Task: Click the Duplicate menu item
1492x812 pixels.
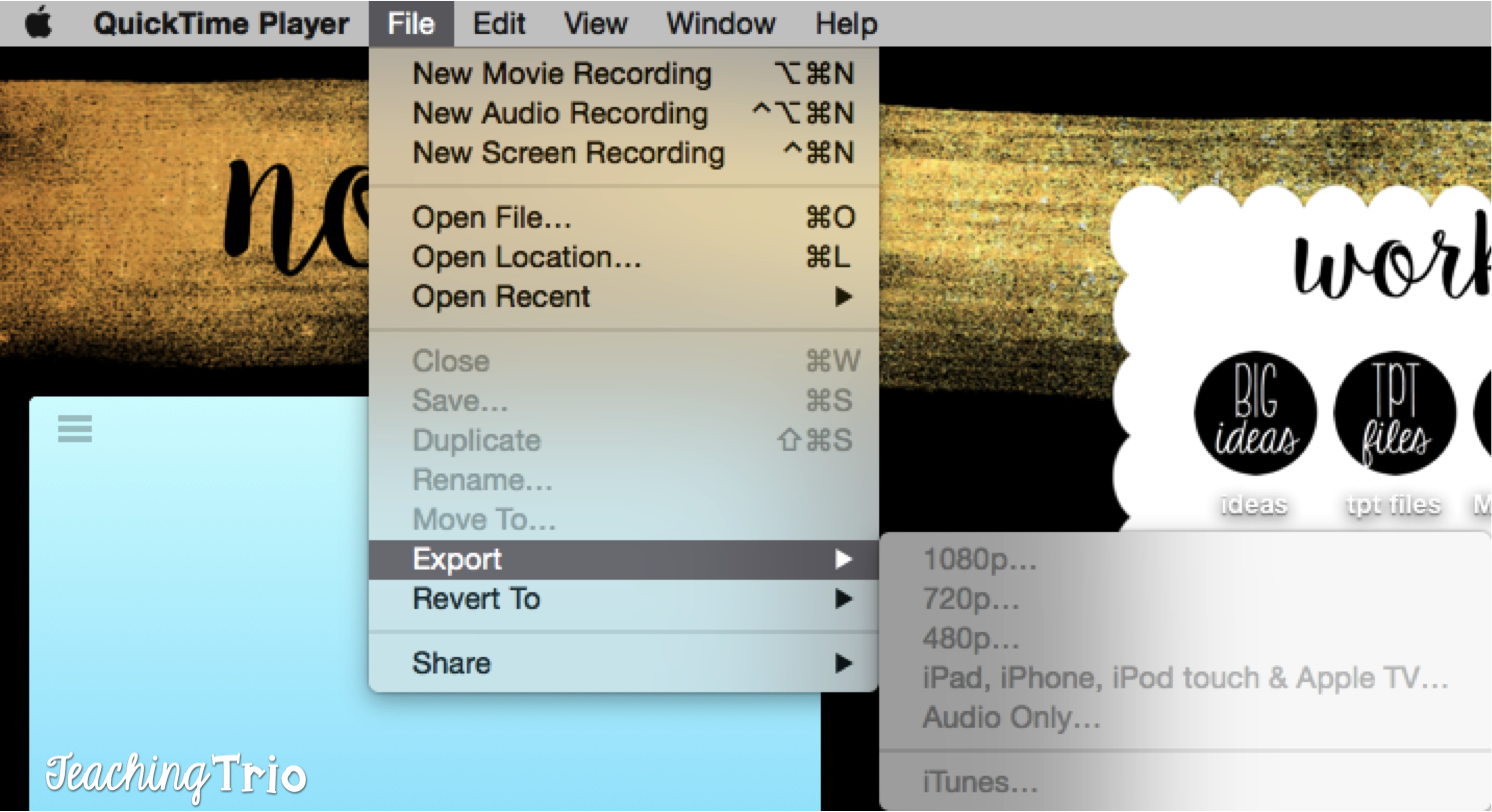Action: pos(624,441)
